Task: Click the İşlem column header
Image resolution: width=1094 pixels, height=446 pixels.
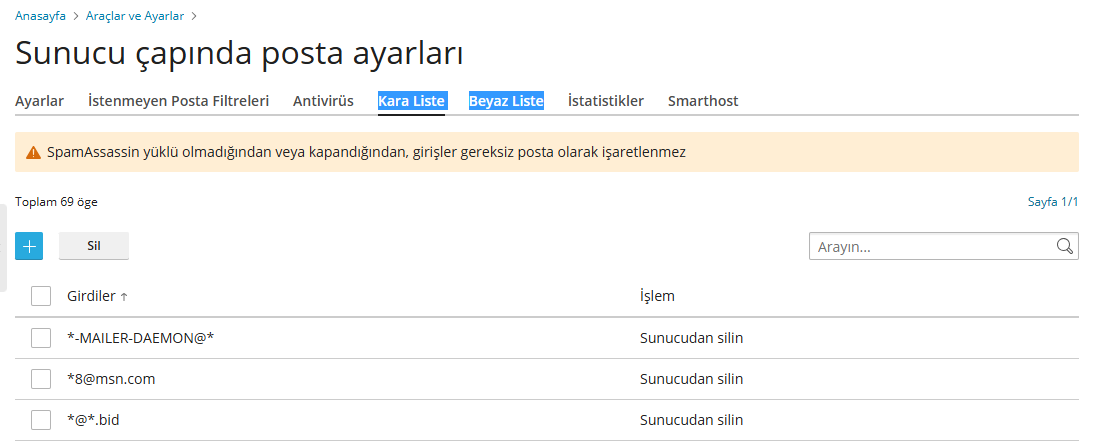Action: click(x=657, y=296)
